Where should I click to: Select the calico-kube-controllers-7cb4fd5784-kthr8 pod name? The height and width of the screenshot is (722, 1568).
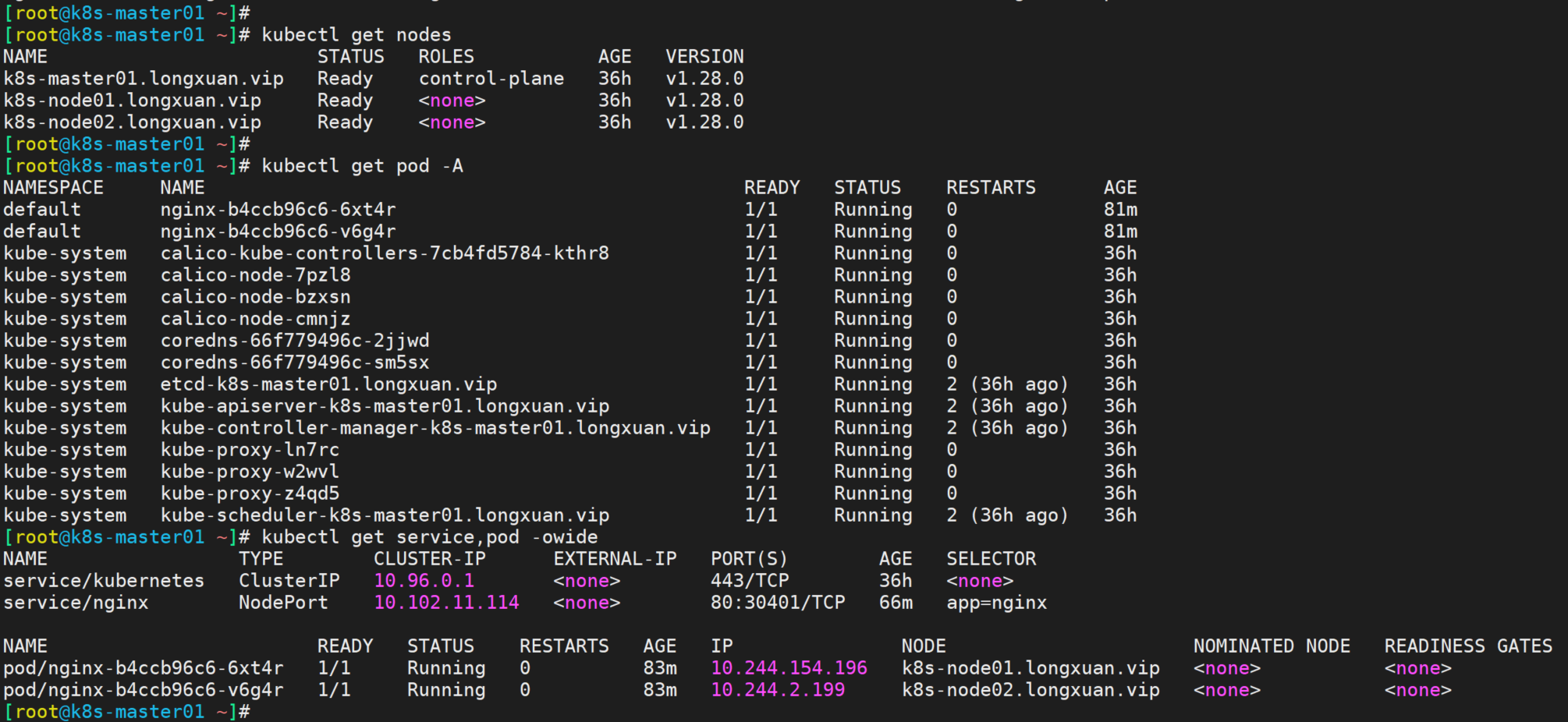[x=385, y=253]
